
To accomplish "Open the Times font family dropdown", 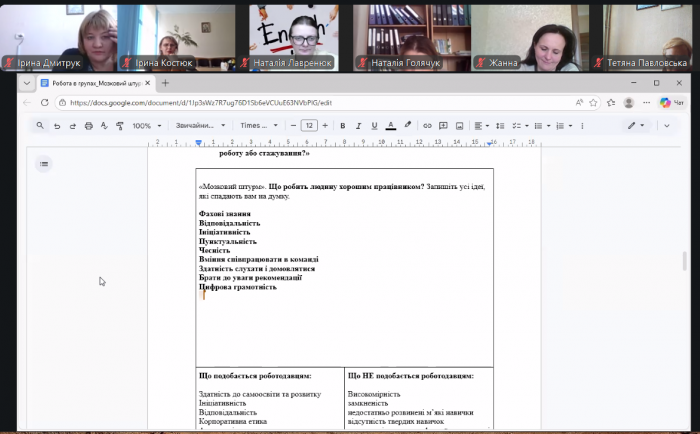I will [x=255, y=126].
